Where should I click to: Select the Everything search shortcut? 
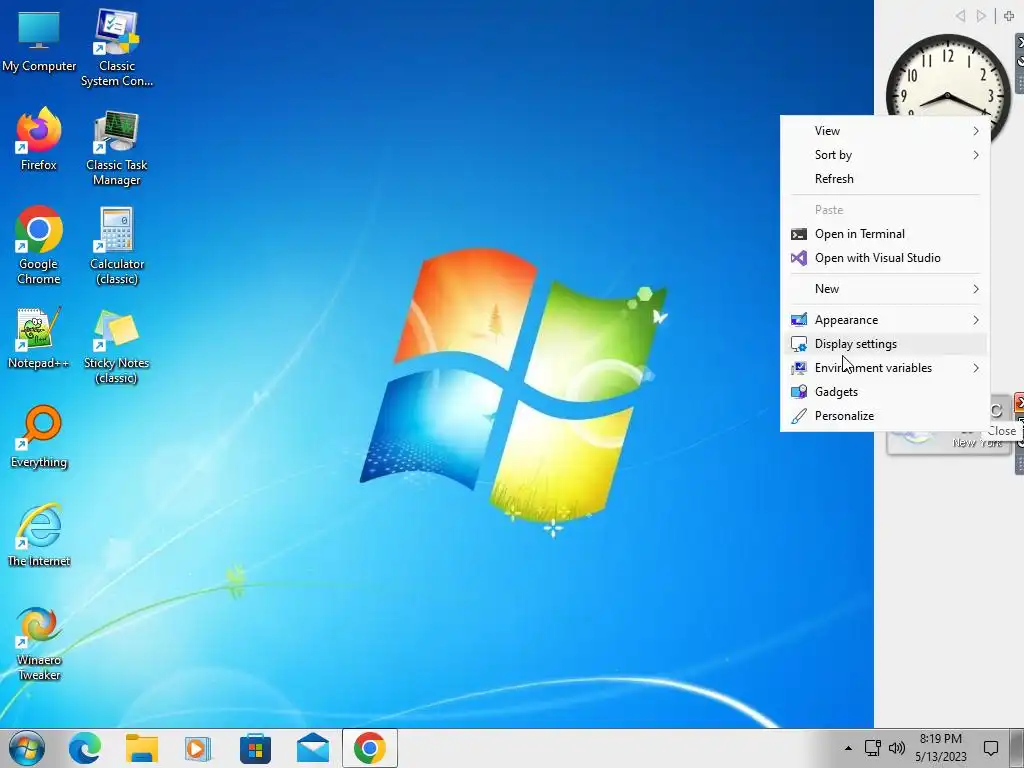point(39,436)
